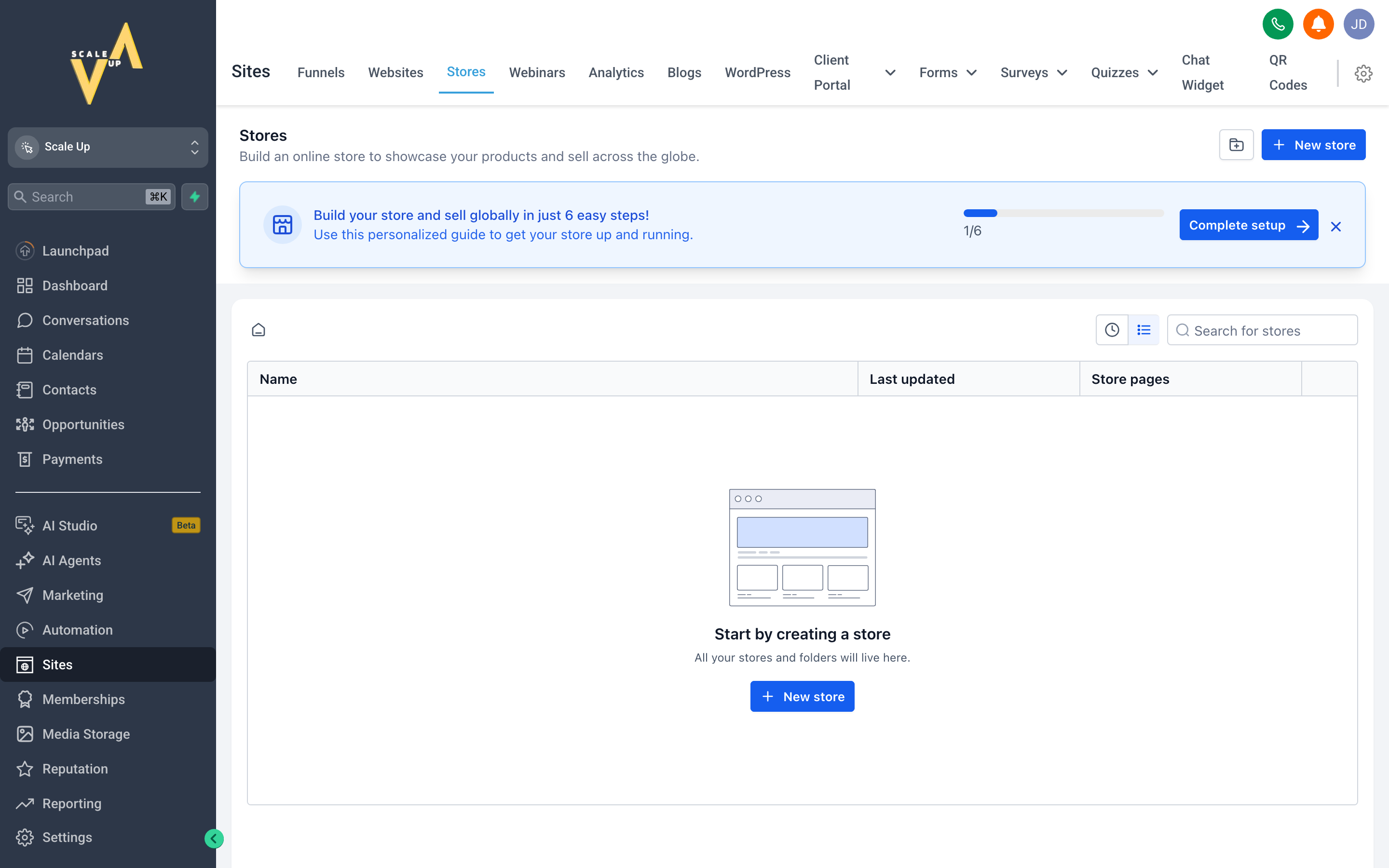
Task: Click the empty store illustration
Action: point(802,547)
